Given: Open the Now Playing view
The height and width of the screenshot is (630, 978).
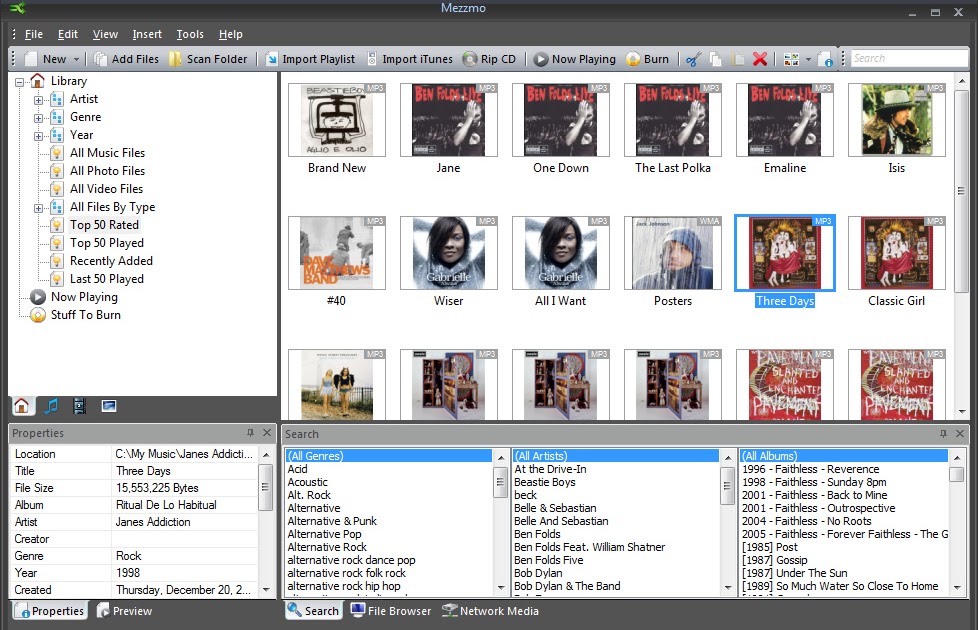Looking at the screenshot, I should point(574,58).
